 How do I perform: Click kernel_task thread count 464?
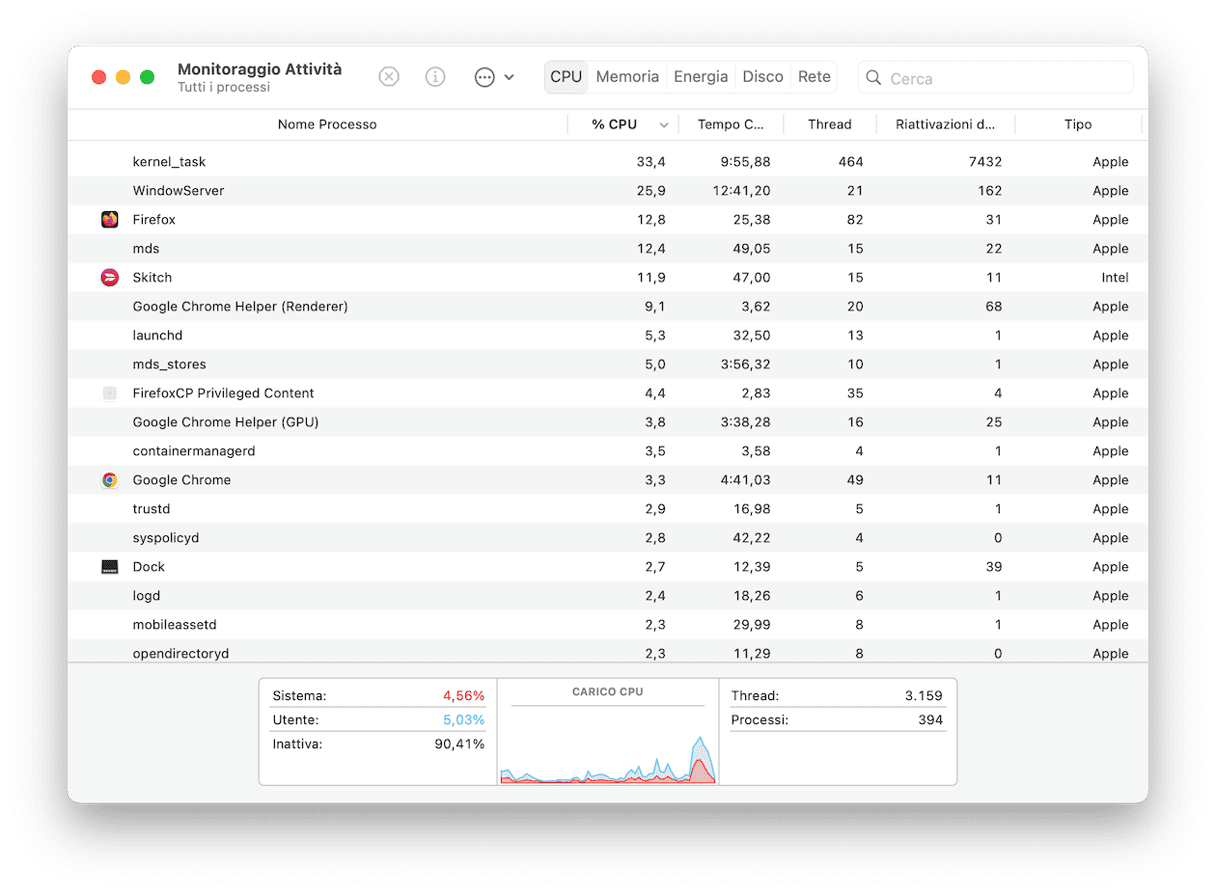(x=851, y=162)
